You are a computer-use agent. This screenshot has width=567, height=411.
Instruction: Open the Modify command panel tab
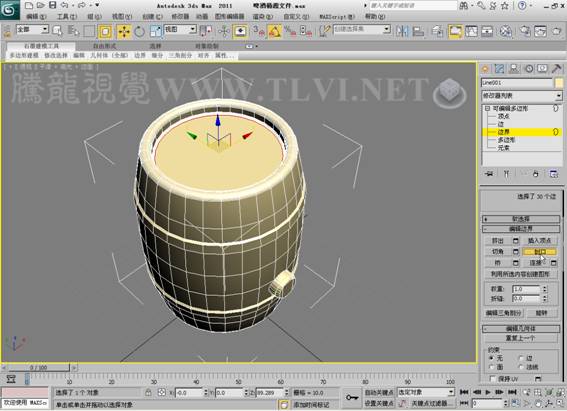pyautogui.click(x=499, y=69)
